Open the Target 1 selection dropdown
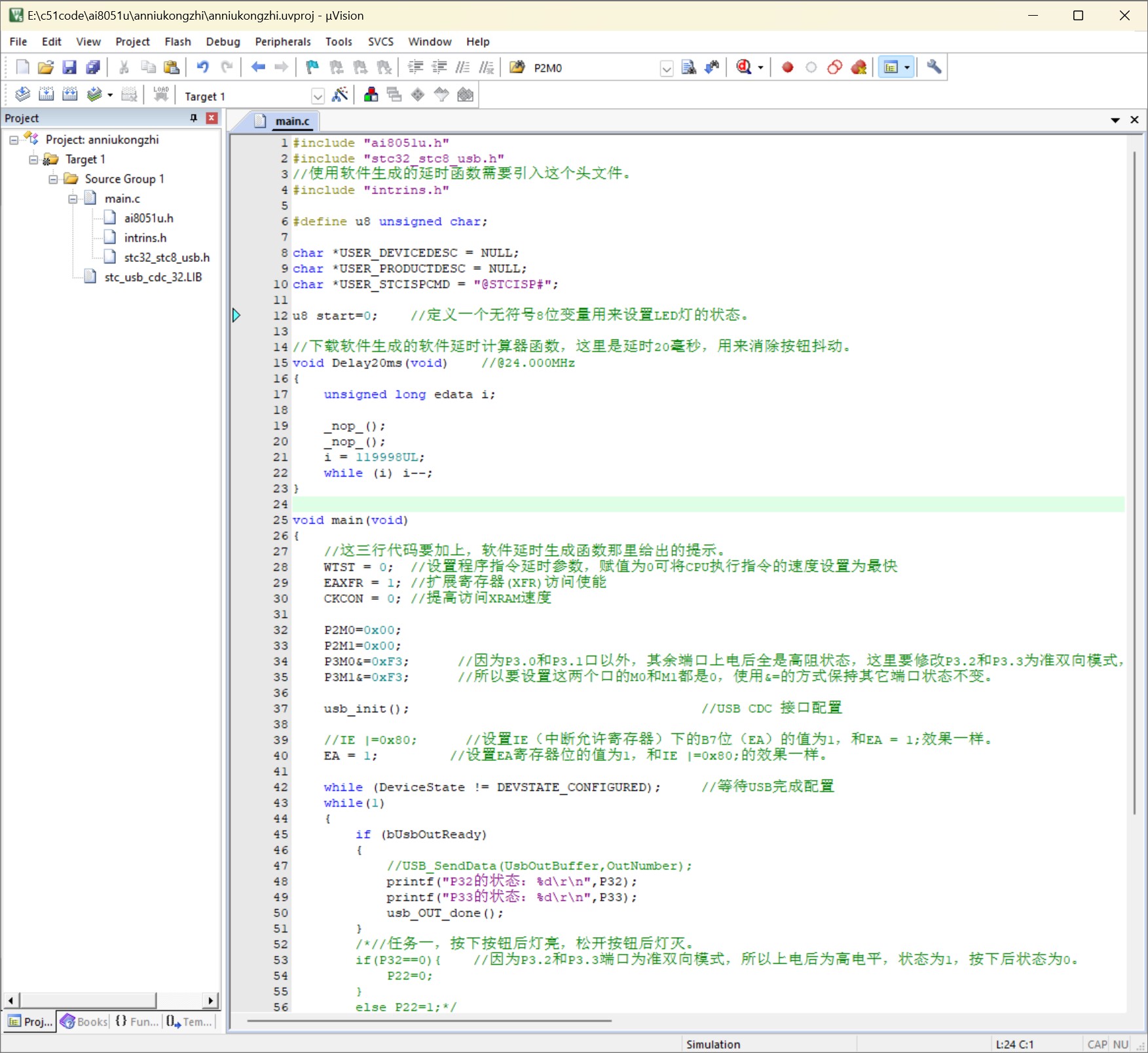 pos(318,97)
